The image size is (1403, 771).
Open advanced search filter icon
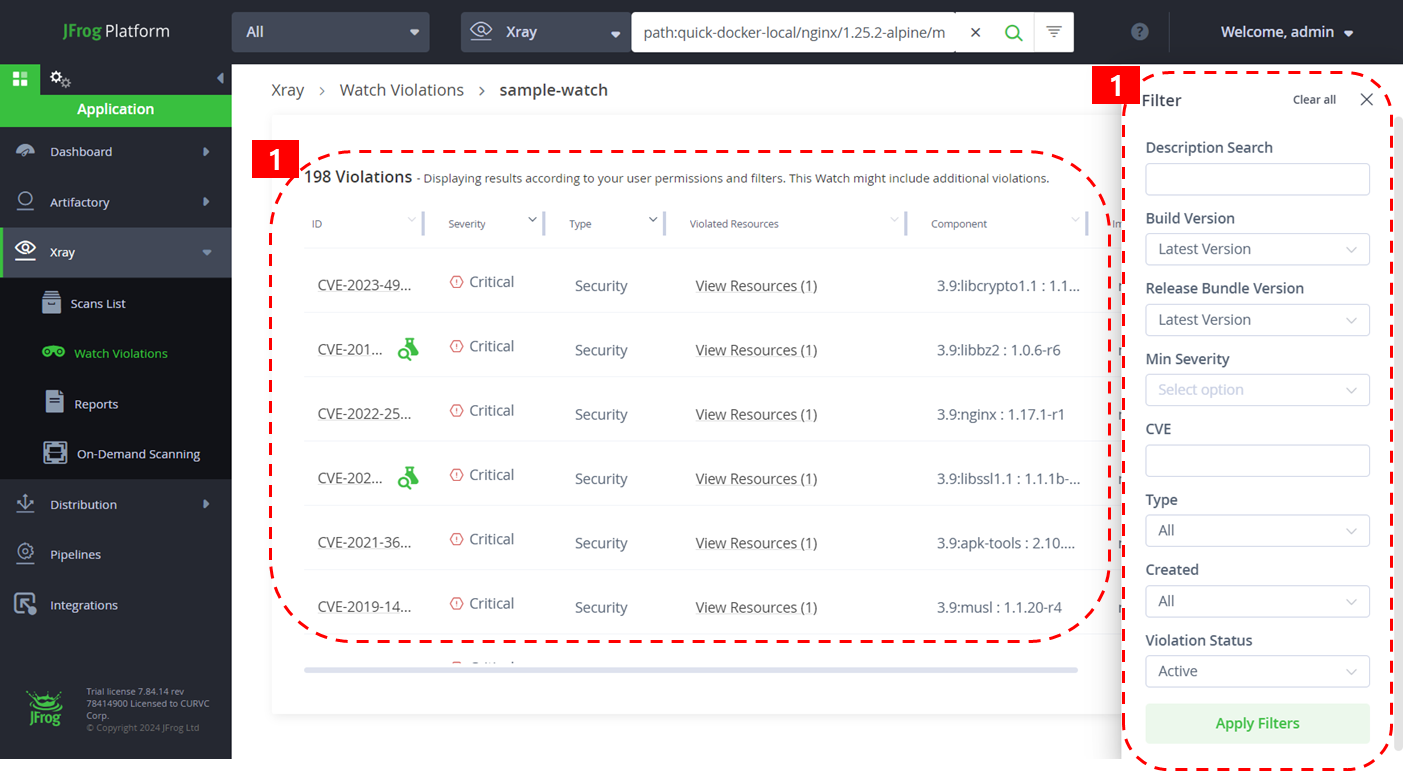[1053, 32]
